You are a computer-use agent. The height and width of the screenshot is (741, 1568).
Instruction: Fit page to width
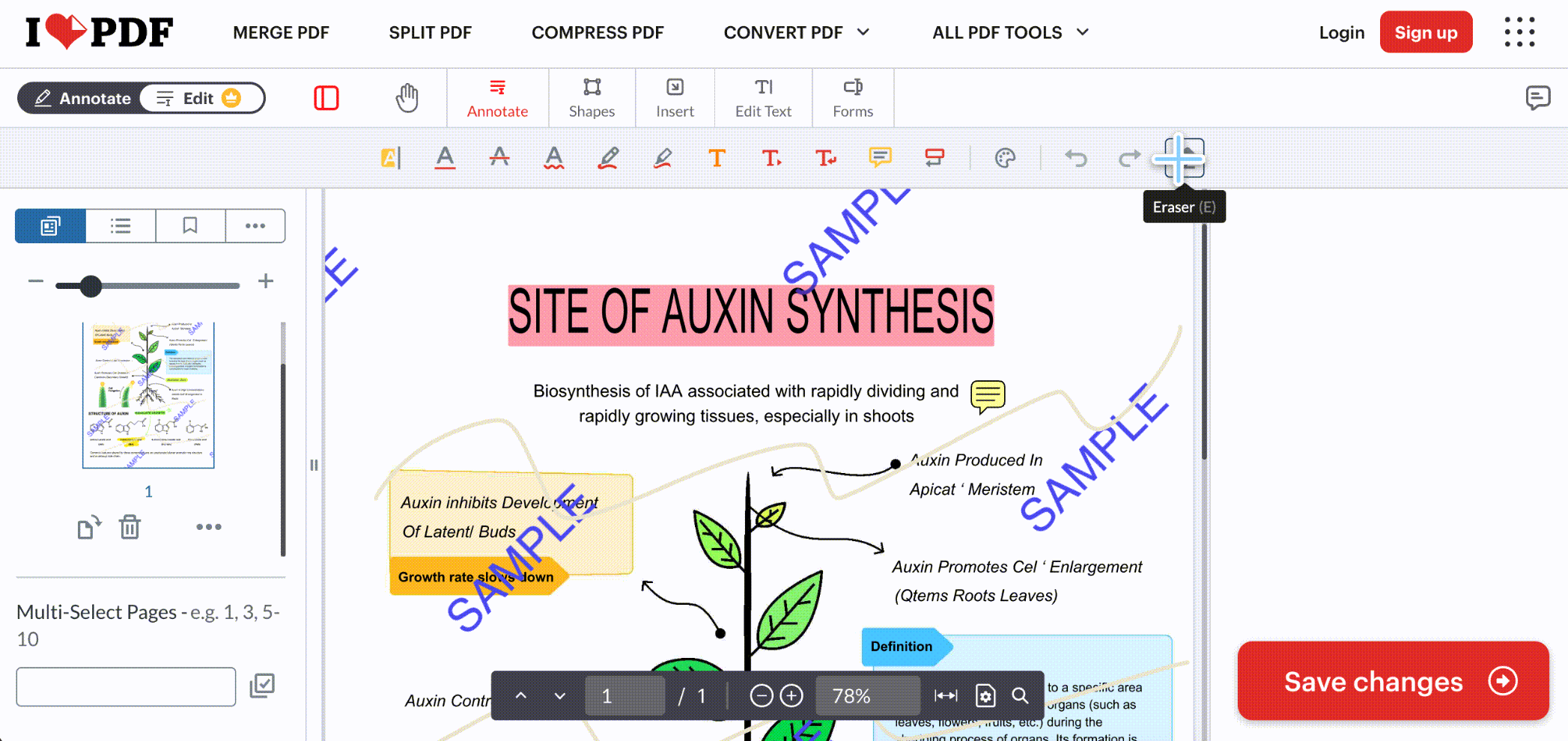(x=946, y=696)
